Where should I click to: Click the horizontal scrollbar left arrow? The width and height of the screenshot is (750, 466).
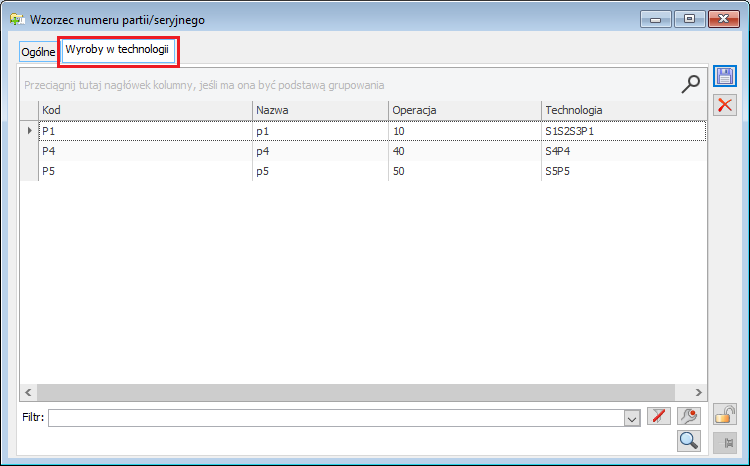tap(28, 392)
